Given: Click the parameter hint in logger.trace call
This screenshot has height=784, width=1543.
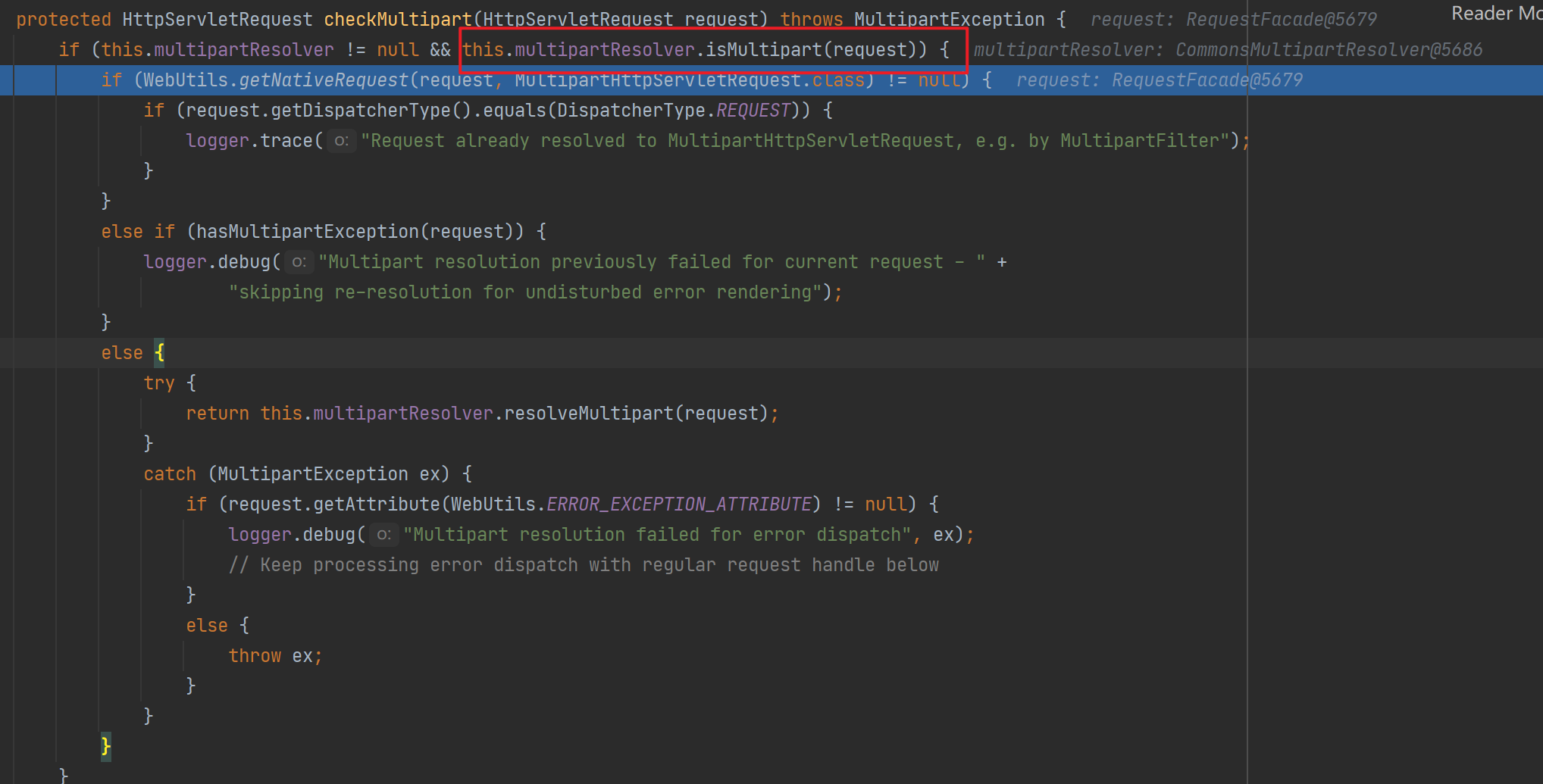Looking at the screenshot, I should [x=341, y=141].
